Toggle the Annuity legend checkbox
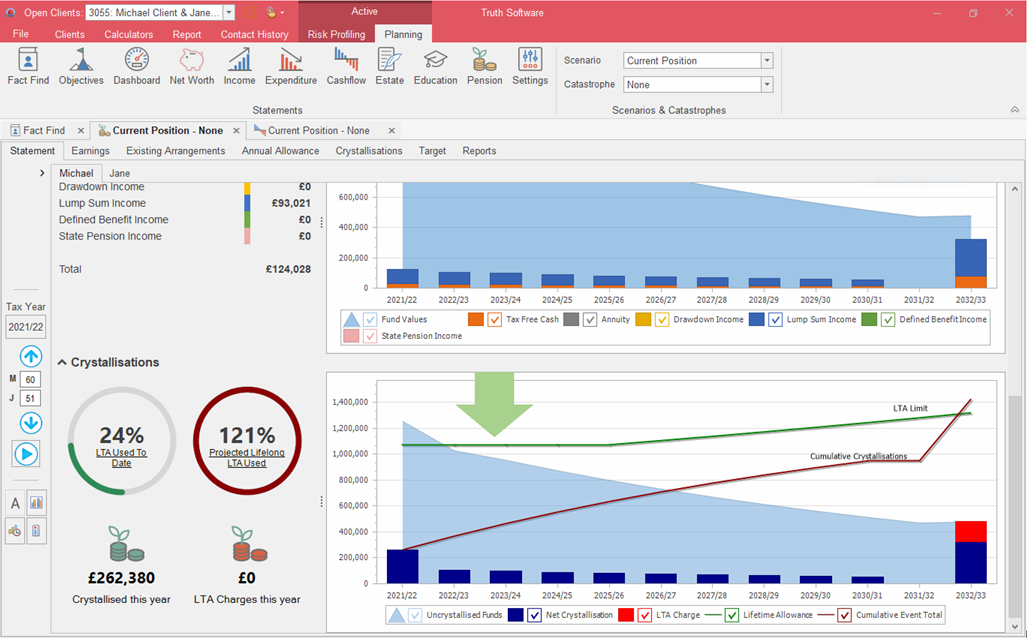The width and height of the screenshot is (1027, 638). 590,320
